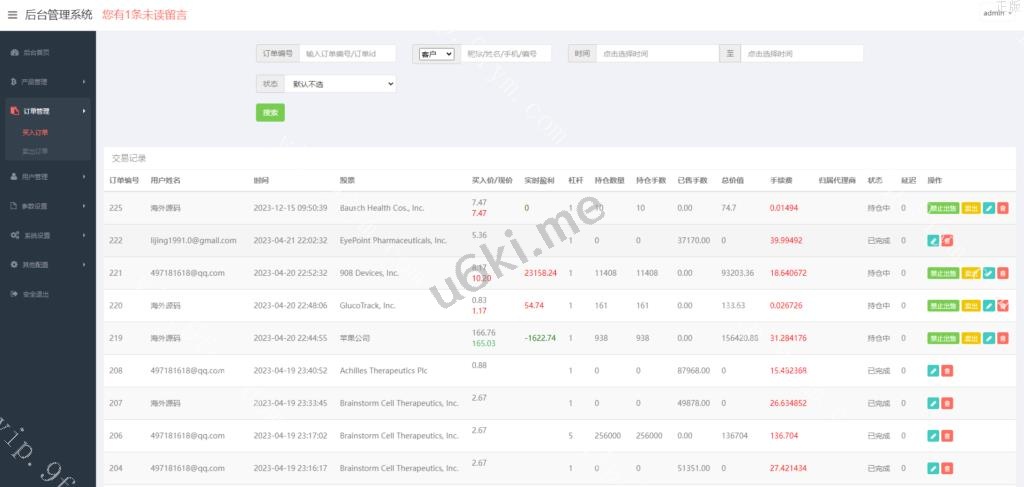Select the 卖出订单 submenu item
This screenshot has width=1024, height=487.
(35, 151)
